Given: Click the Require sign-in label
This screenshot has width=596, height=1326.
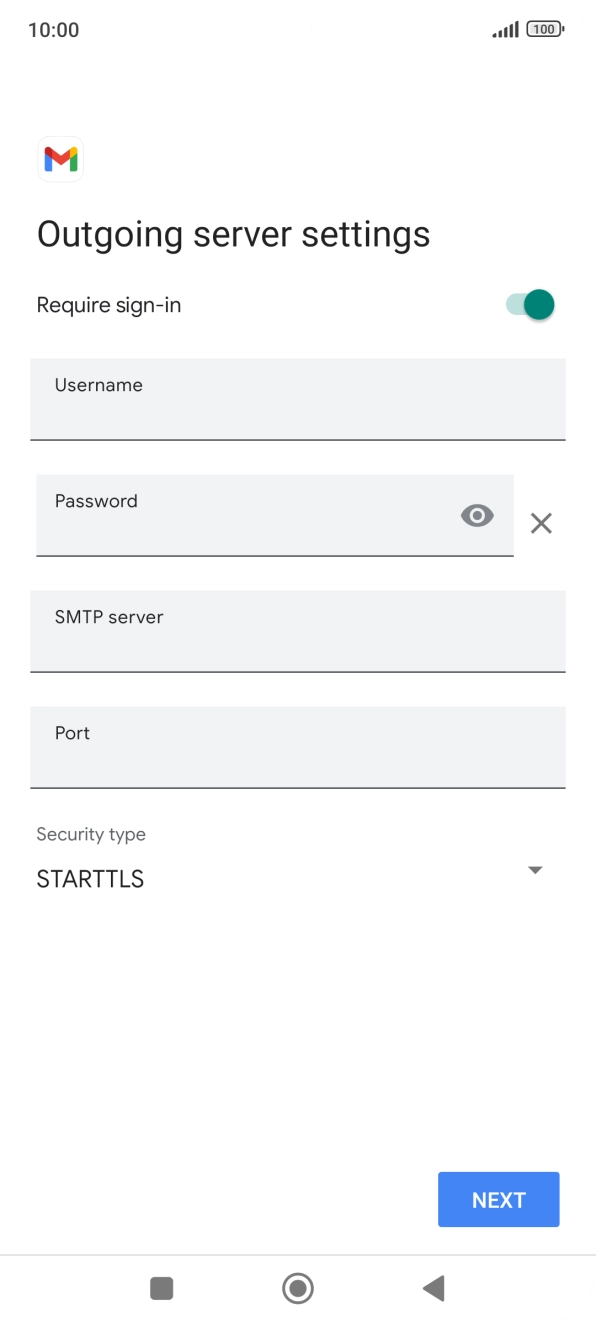Looking at the screenshot, I should tap(108, 304).
